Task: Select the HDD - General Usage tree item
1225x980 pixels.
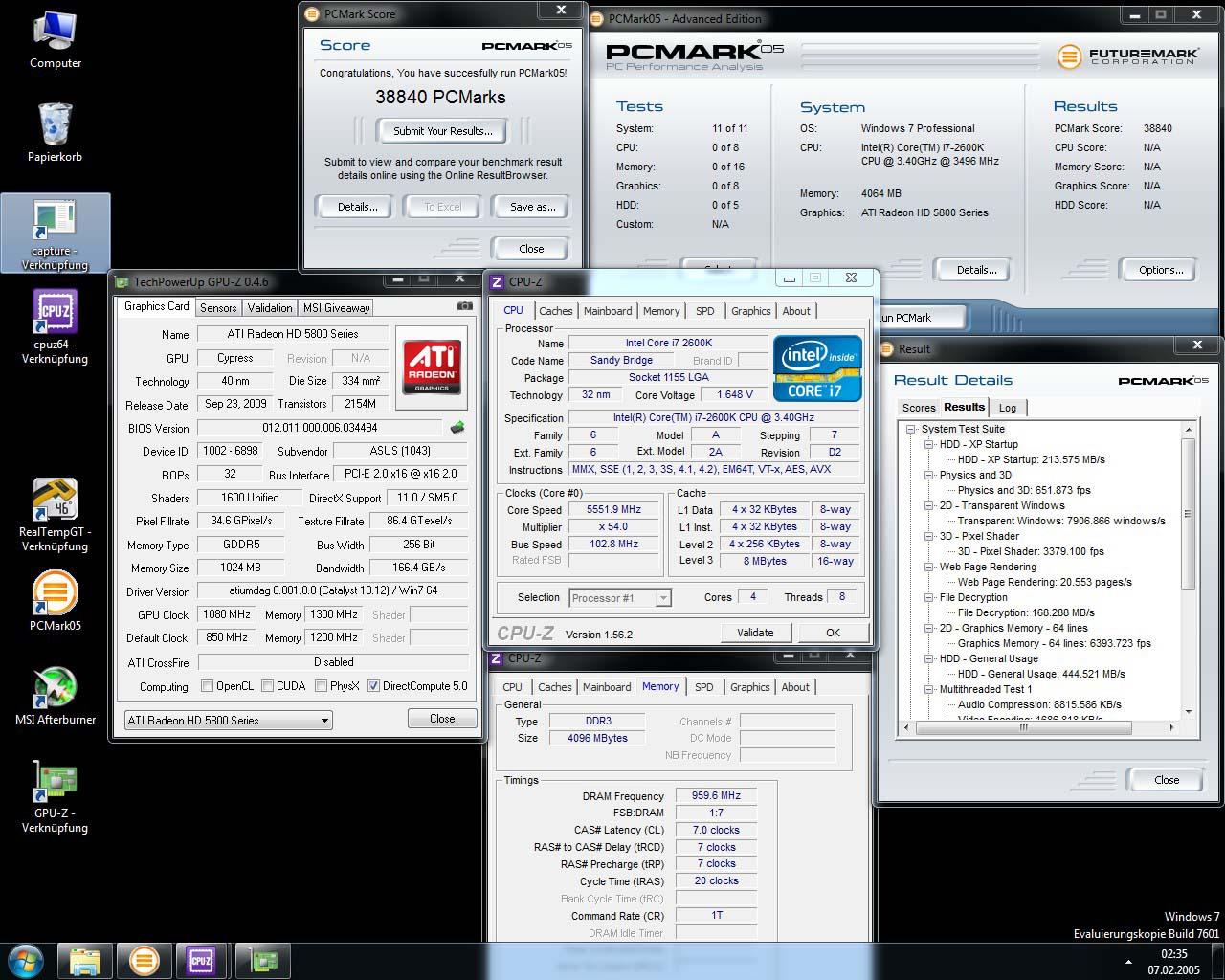Action: coord(989,658)
